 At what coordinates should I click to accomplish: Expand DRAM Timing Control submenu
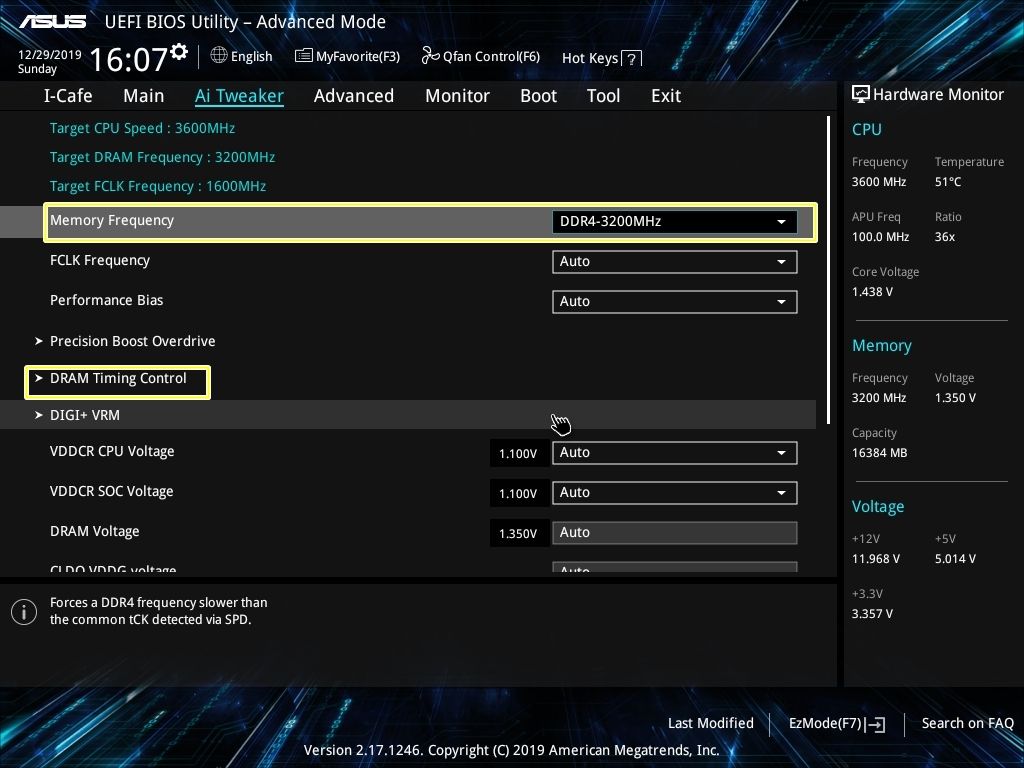click(118, 381)
